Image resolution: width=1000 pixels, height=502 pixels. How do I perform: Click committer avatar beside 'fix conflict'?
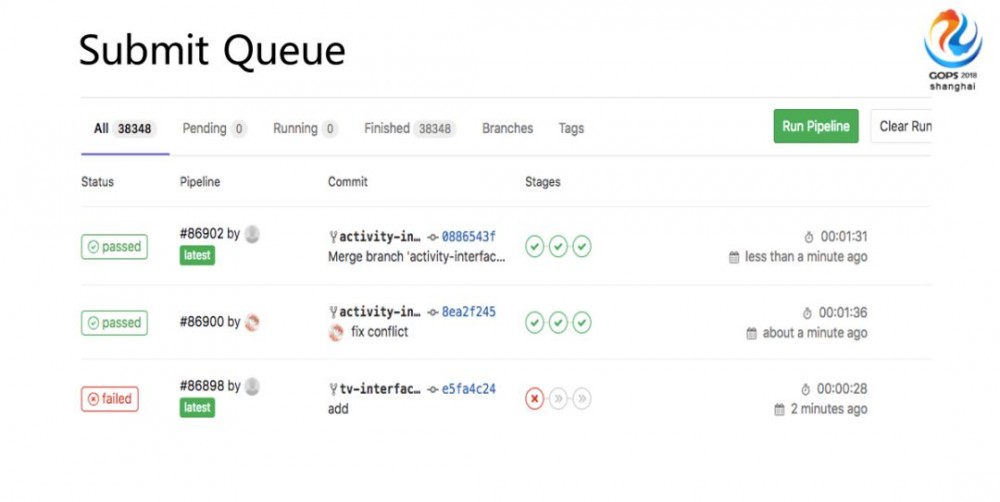click(x=336, y=332)
